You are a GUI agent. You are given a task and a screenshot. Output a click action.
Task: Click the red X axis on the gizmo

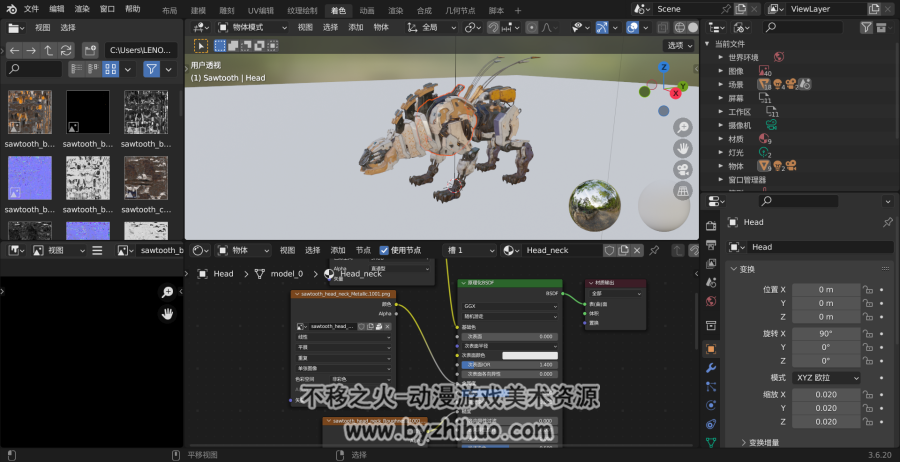(x=676, y=93)
